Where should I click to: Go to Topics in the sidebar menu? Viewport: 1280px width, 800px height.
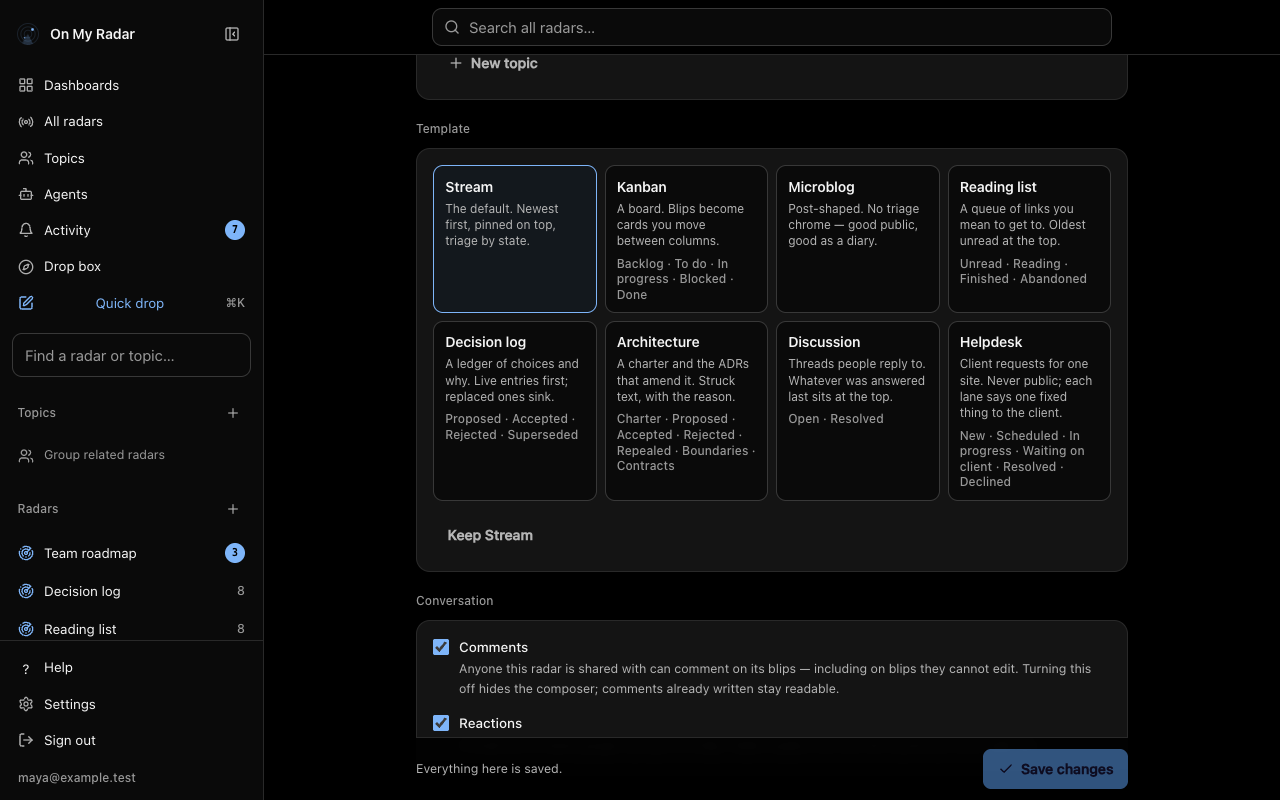[x=131, y=158]
